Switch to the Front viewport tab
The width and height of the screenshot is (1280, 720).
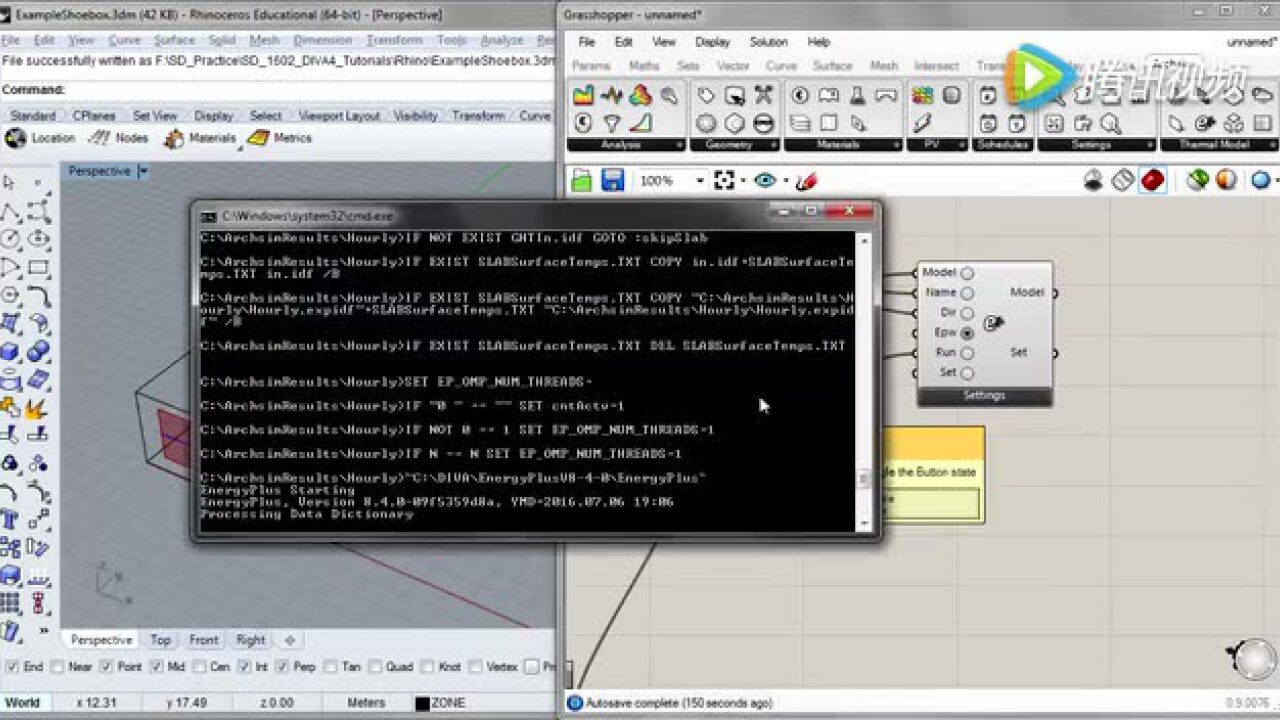(x=204, y=640)
